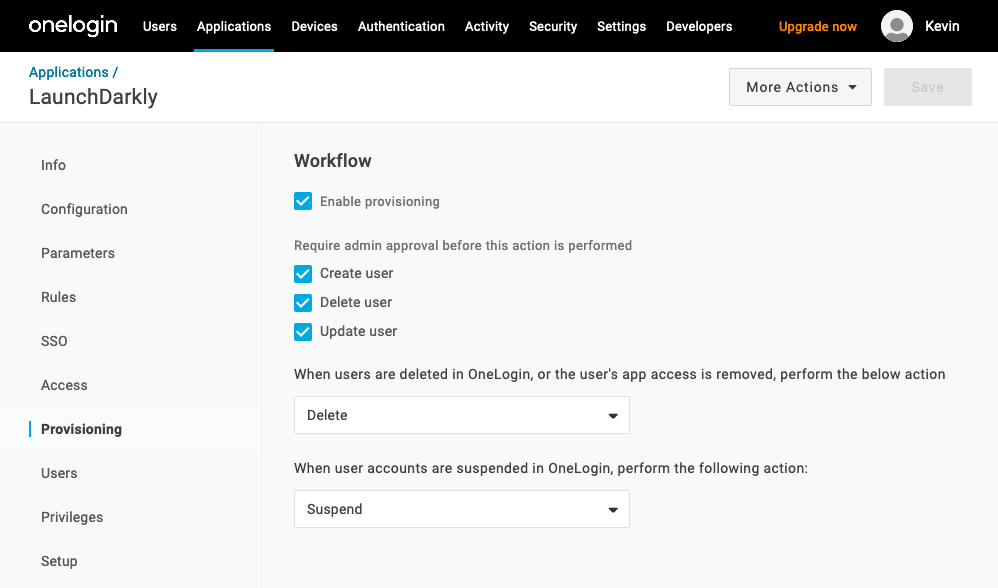The image size is (998, 588).
Task: Open the Security menu item
Action: tap(553, 26)
